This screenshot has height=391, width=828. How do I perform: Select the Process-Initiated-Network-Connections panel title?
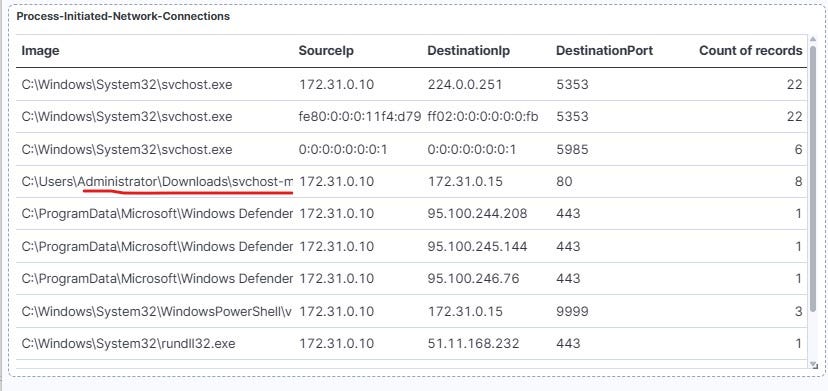123,16
